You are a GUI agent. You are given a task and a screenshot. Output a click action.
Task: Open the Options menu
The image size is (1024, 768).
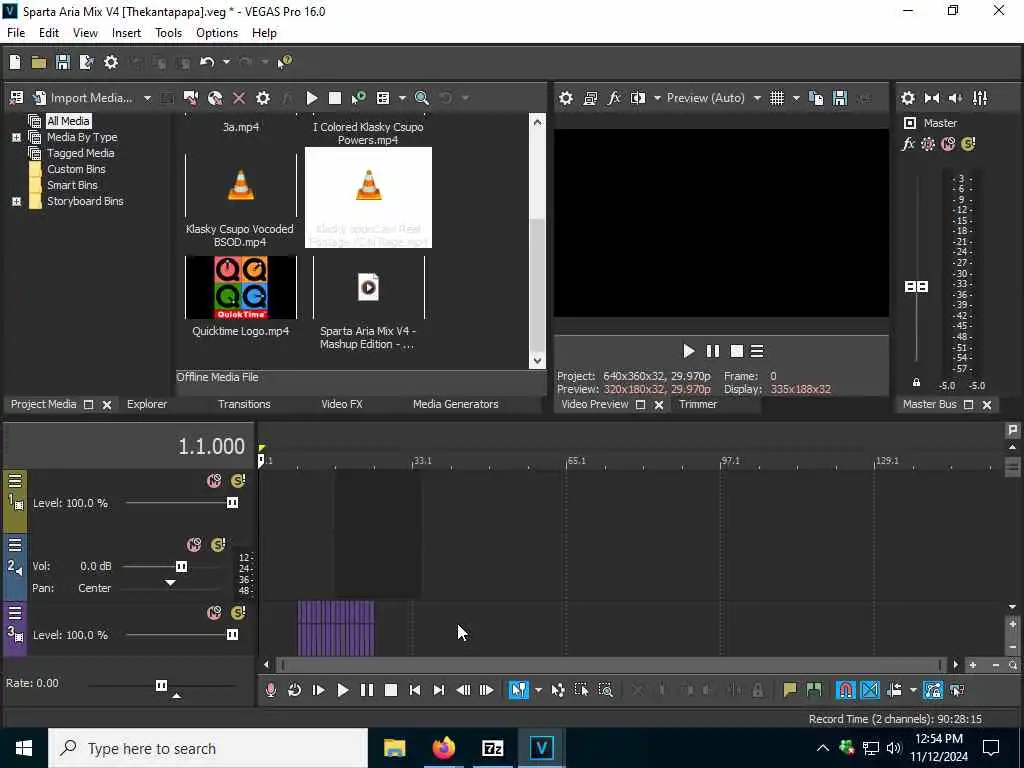[217, 33]
